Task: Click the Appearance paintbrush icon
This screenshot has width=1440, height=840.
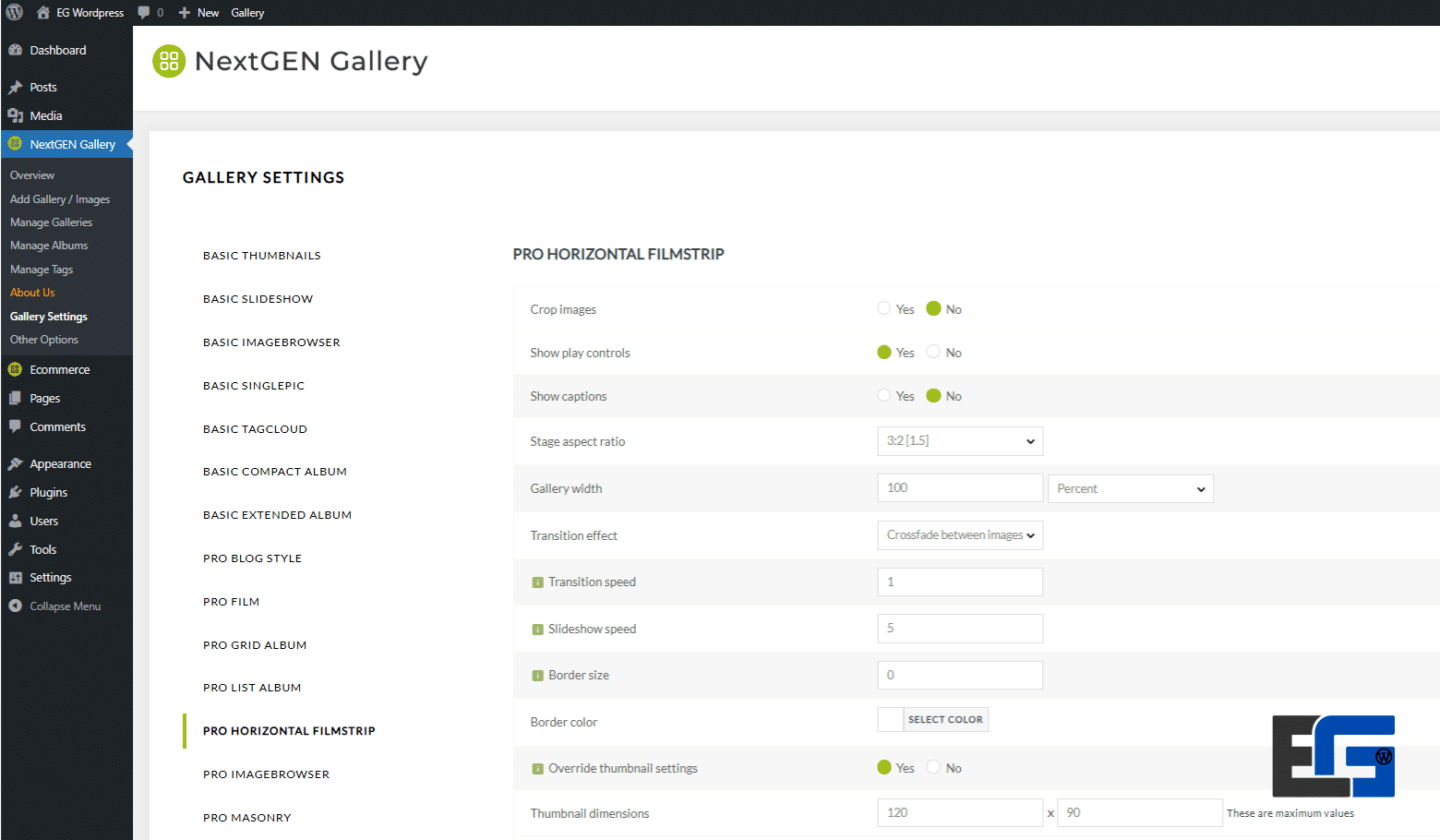Action: (x=15, y=463)
